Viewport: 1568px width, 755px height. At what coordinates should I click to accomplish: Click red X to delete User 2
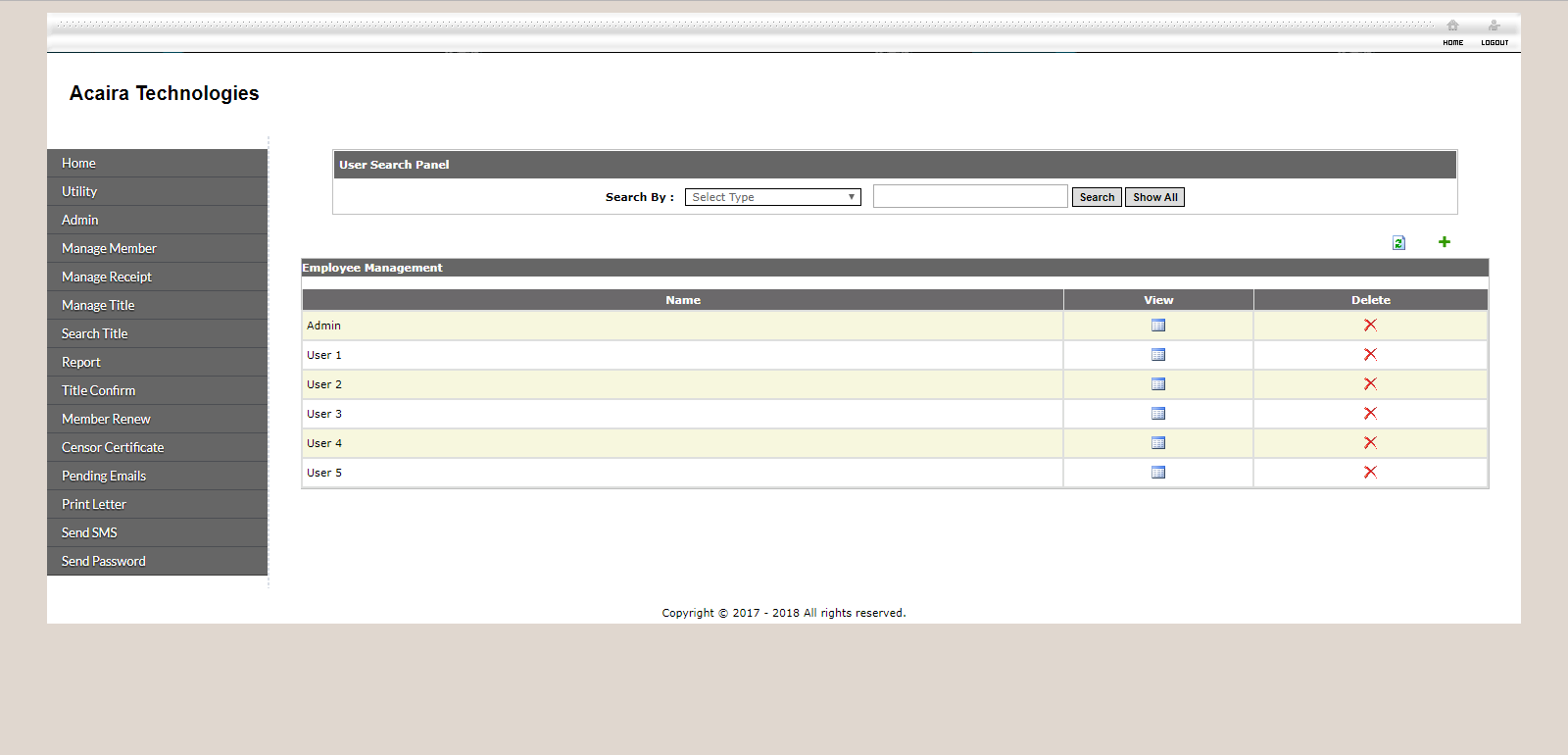click(x=1370, y=384)
